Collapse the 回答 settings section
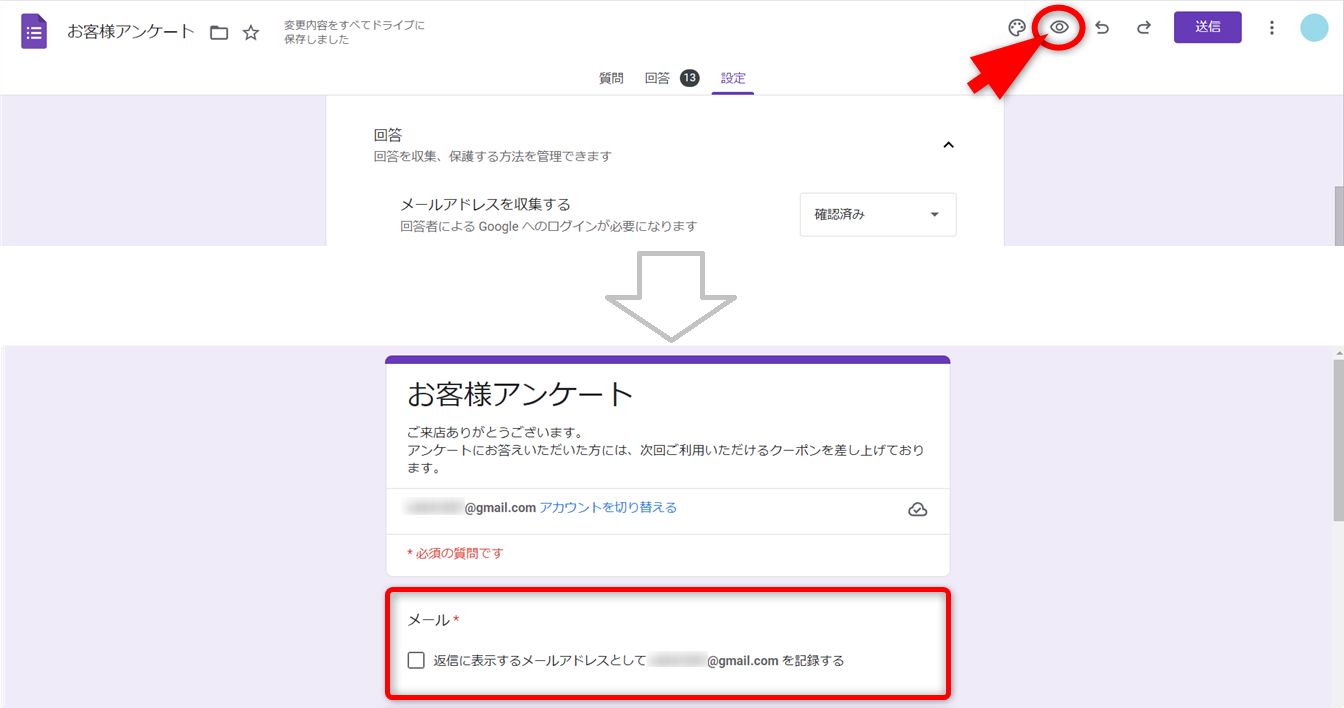The height and width of the screenshot is (708, 1344). click(948, 145)
